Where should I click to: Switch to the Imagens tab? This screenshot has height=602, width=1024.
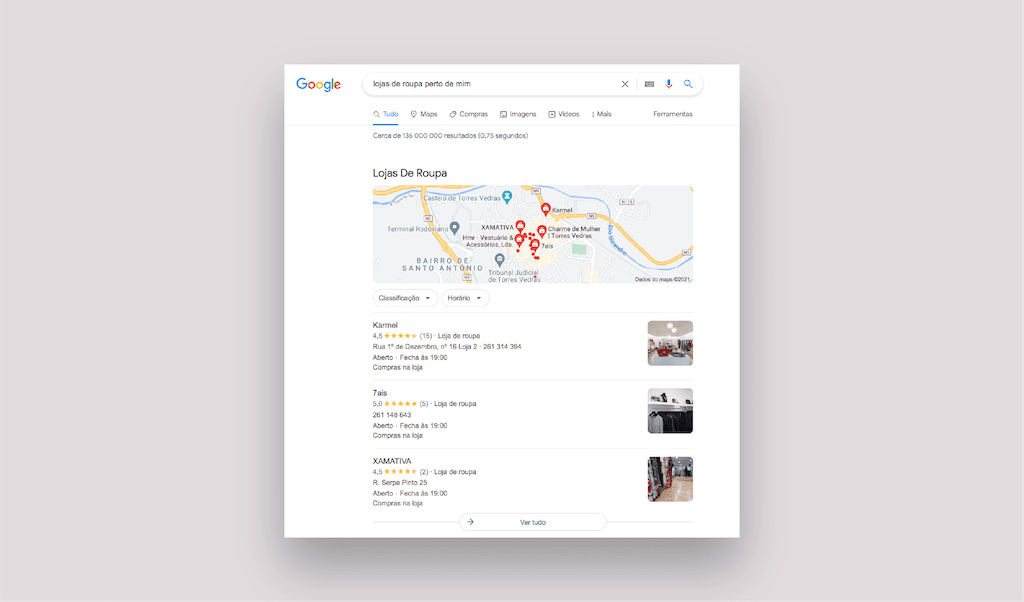pos(518,114)
